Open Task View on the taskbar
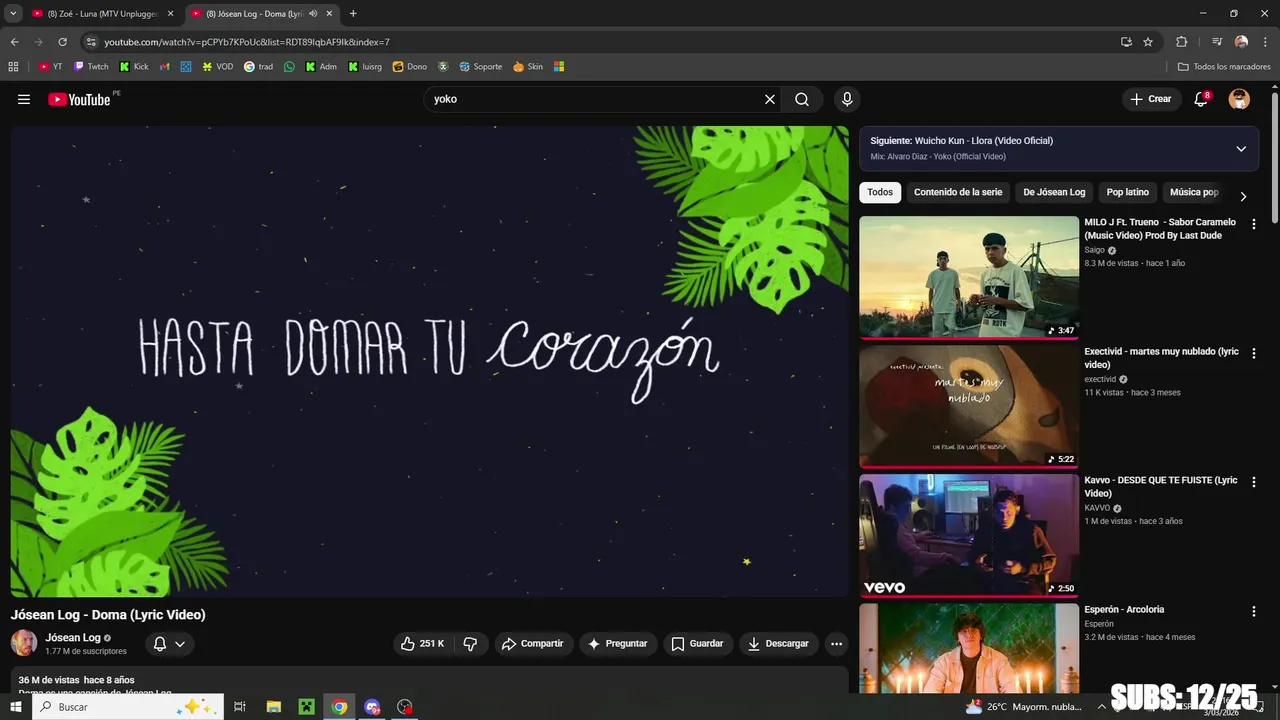Viewport: 1280px width, 720px height. point(240,707)
